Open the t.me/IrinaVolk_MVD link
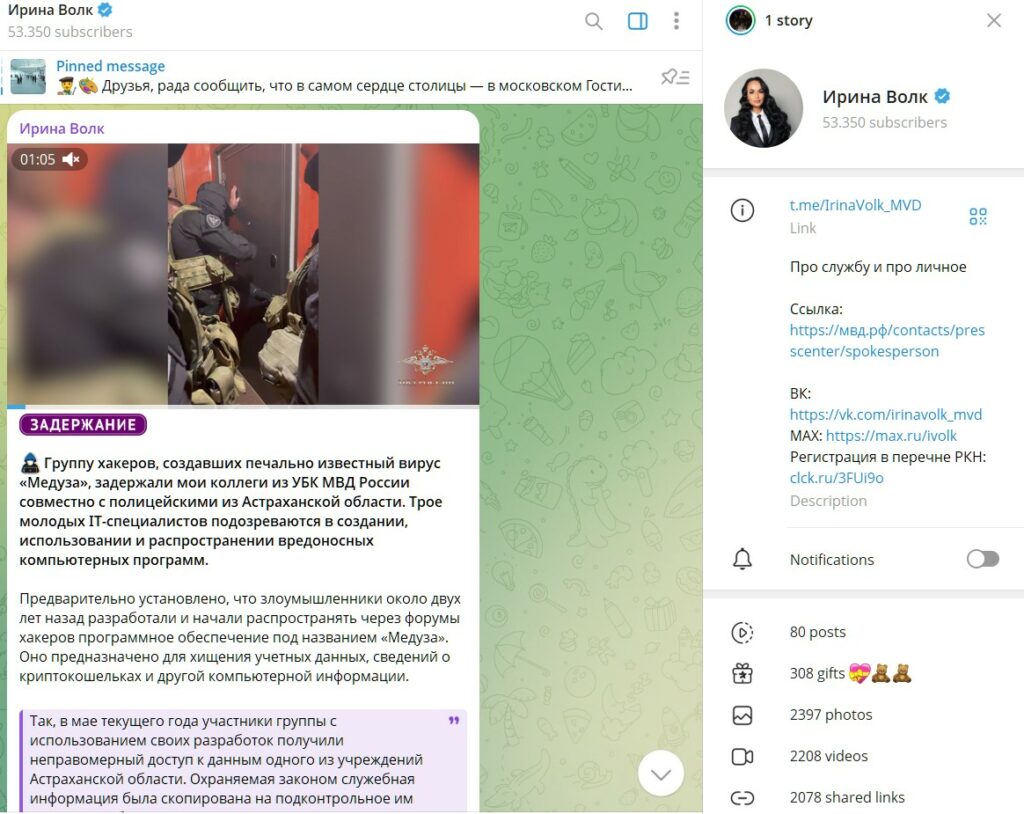 click(856, 205)
